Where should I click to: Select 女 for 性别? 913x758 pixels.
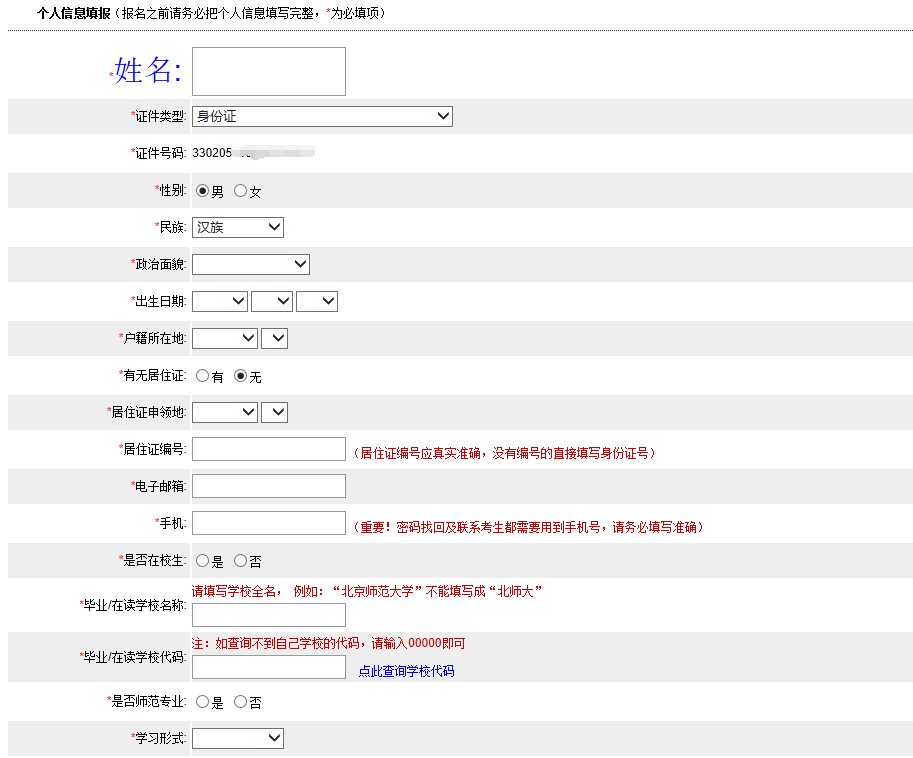tap(240, 191)
